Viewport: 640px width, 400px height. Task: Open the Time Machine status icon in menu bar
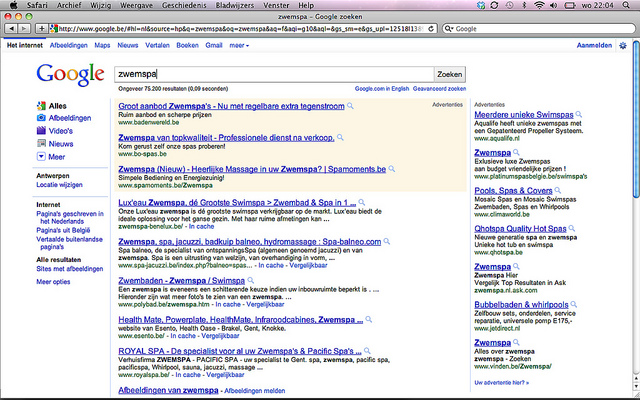[509, 5]
